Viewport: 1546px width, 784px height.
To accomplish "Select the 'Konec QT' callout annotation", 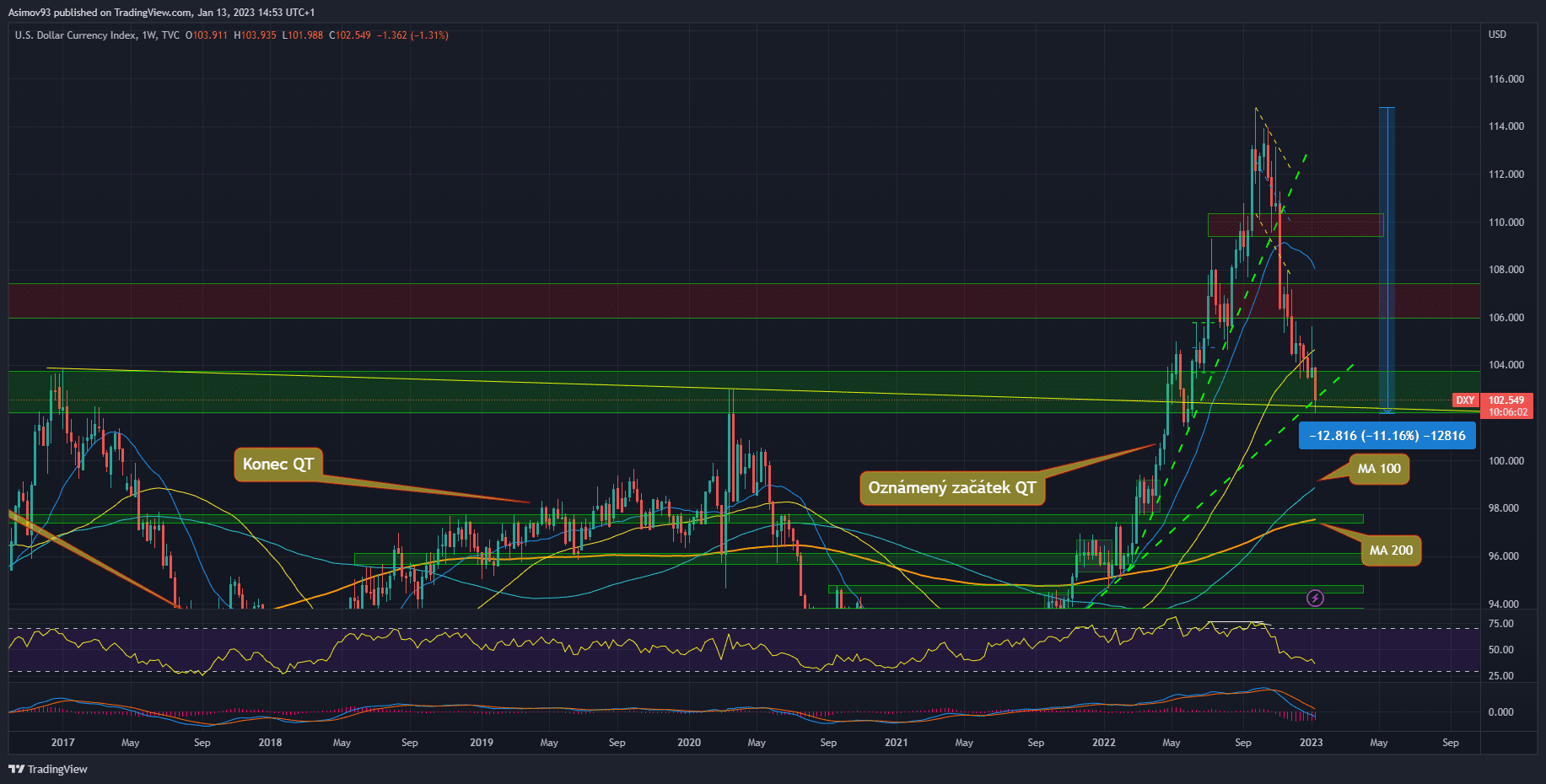I will pyautogui.click(x=277, y=464).
